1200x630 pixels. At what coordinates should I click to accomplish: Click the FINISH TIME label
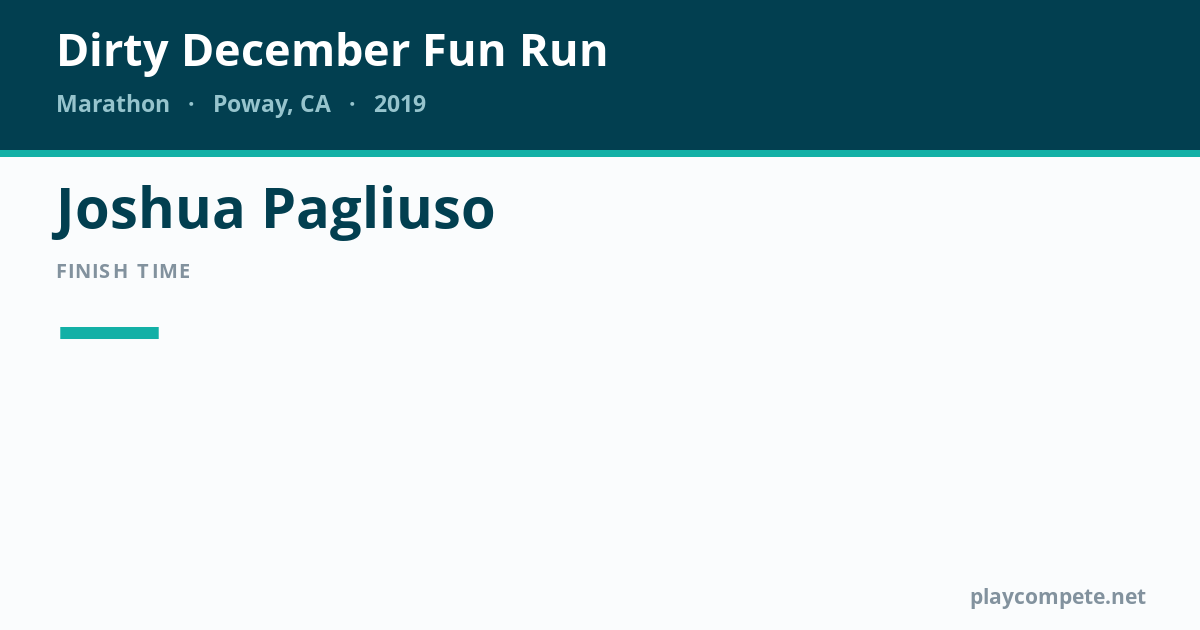coord(124,271)
